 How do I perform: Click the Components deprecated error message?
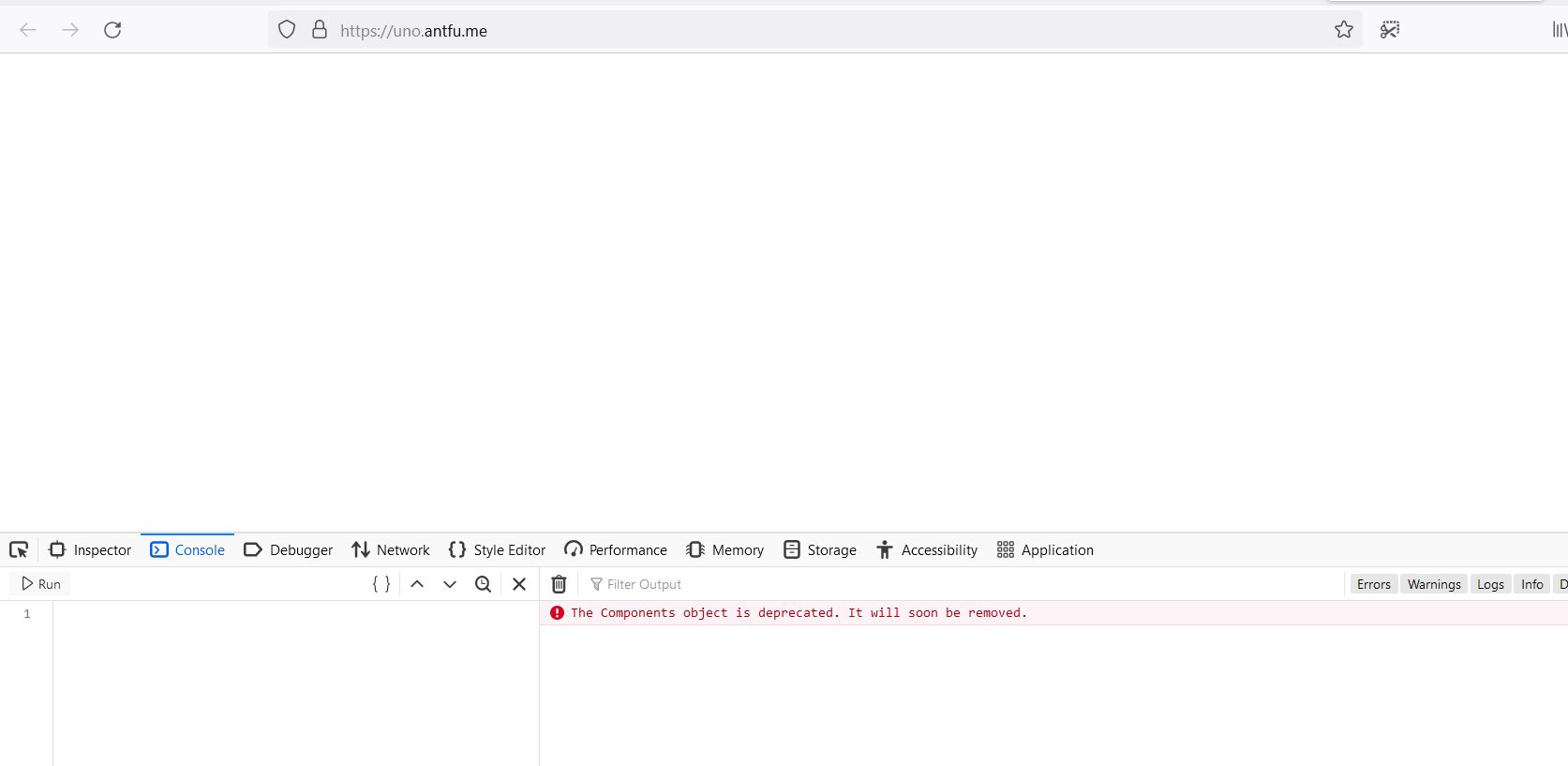799,613
